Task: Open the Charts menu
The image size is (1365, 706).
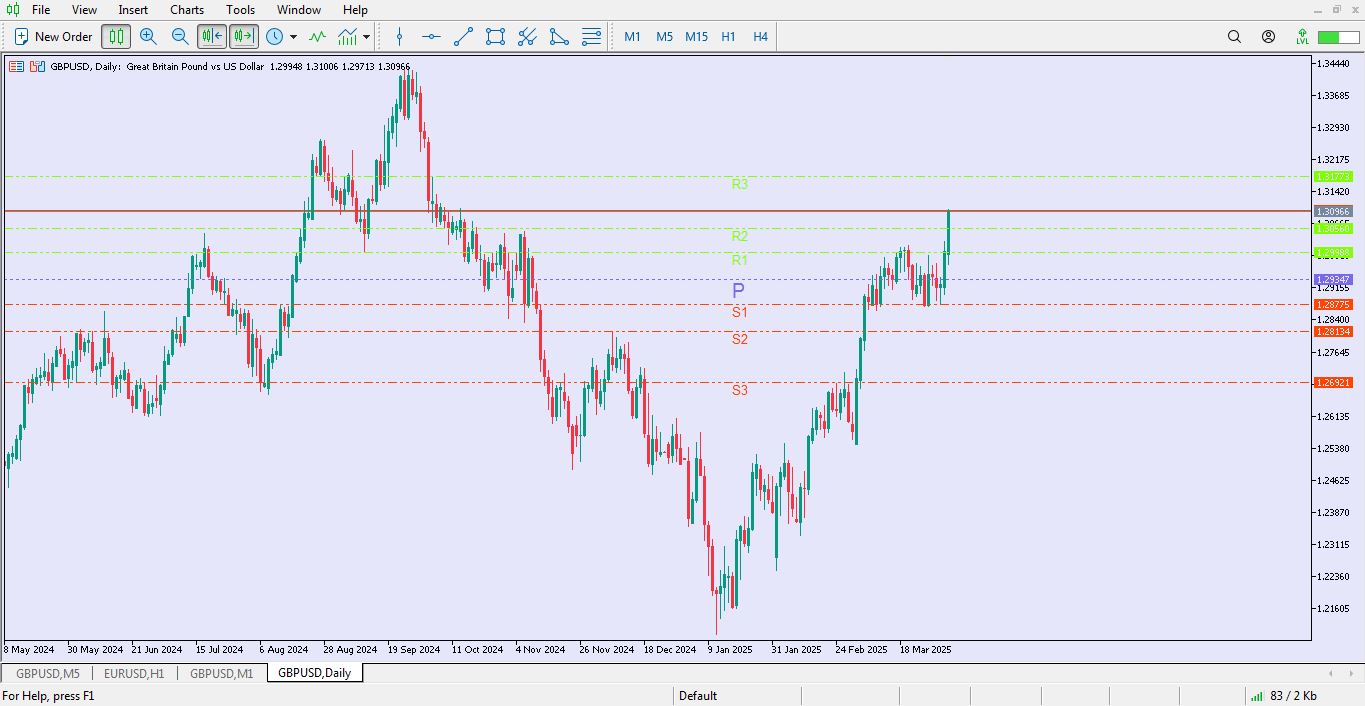Action: coord(187,10)
